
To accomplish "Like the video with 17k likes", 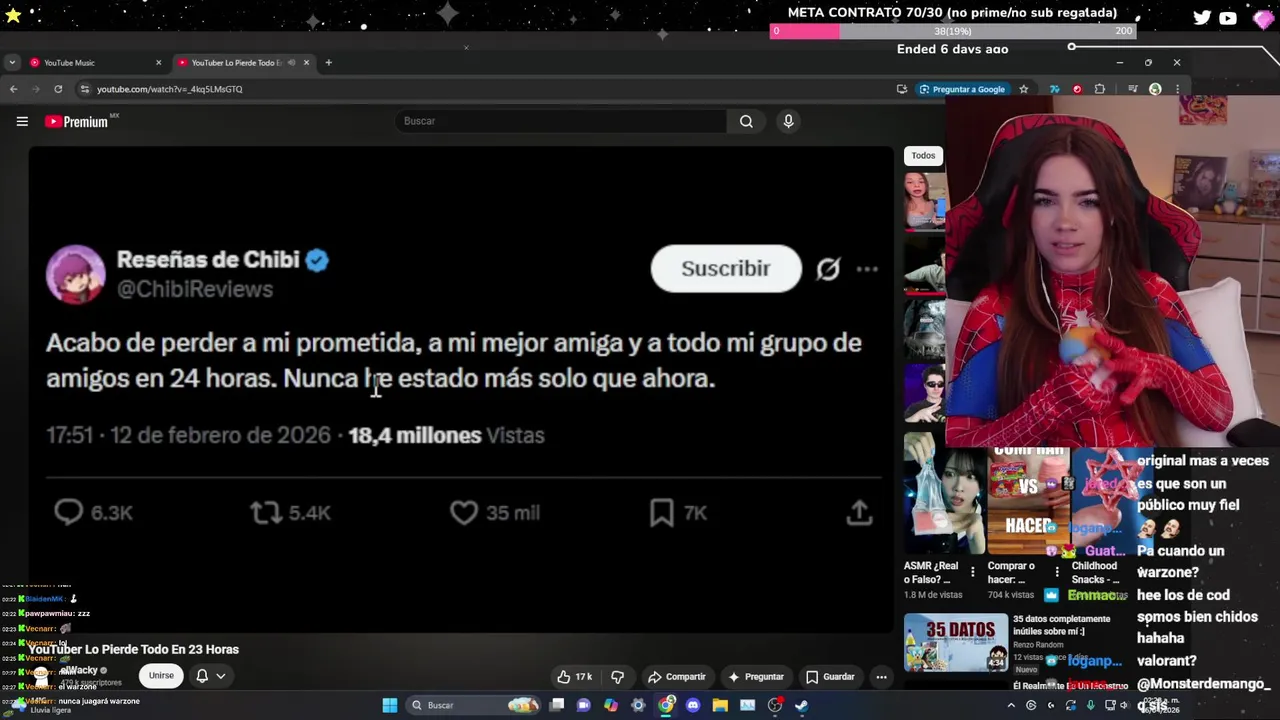I will 574,677.
